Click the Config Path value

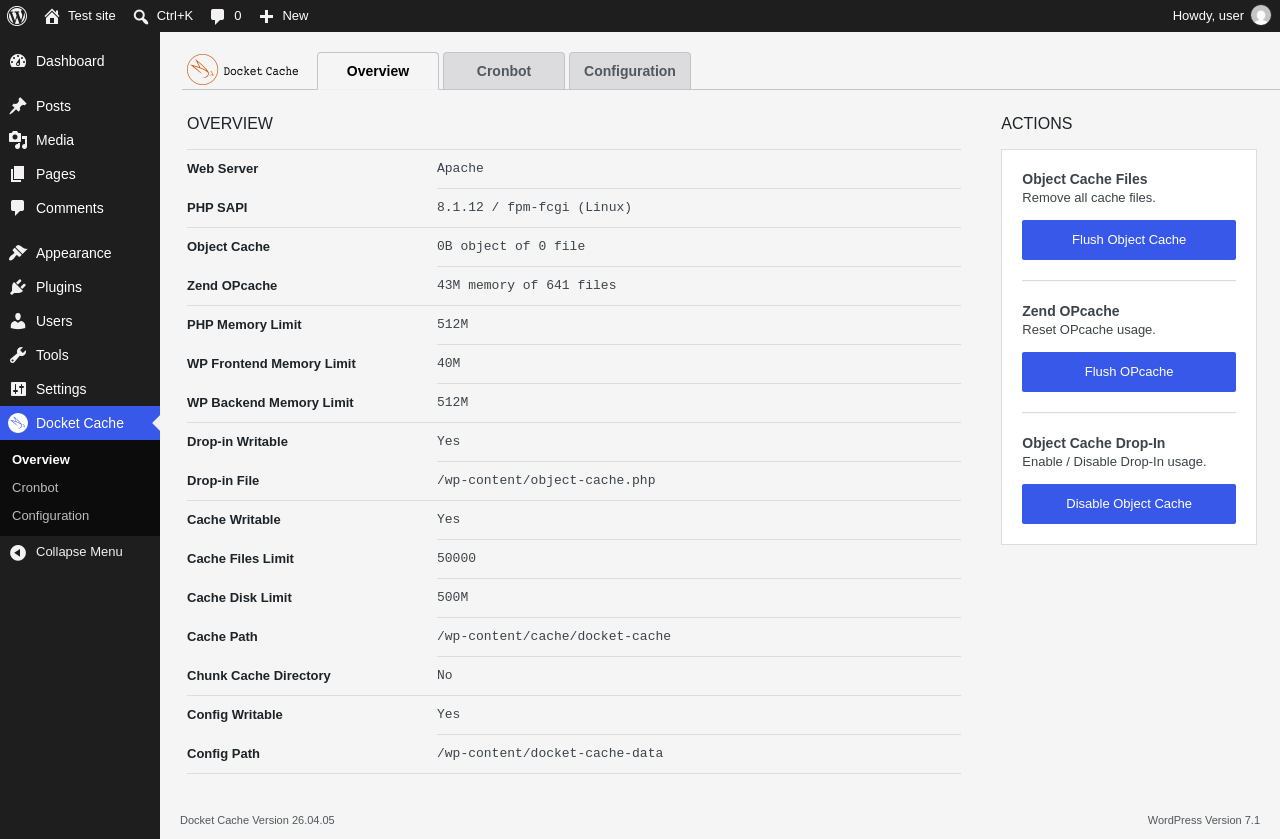point(550,754)
